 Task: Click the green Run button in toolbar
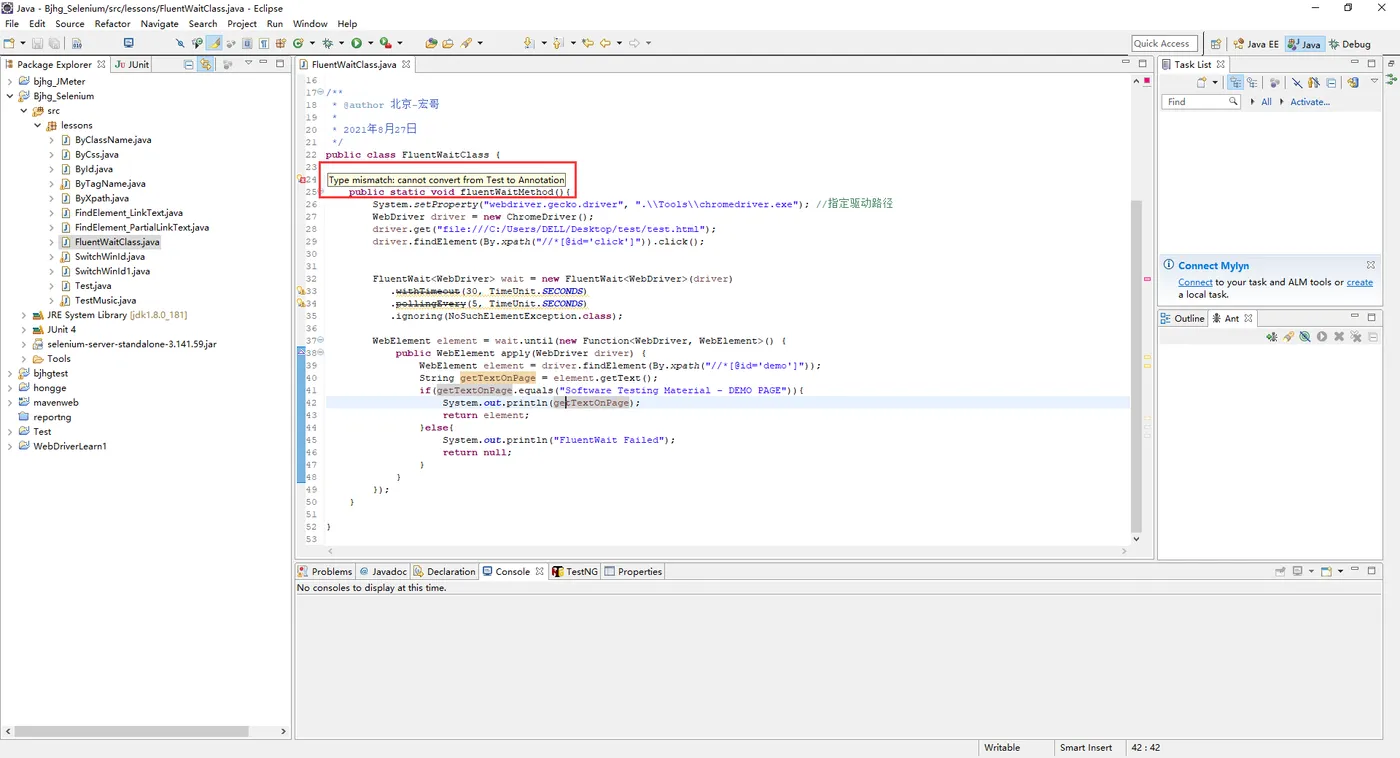(x=356, y=43)
